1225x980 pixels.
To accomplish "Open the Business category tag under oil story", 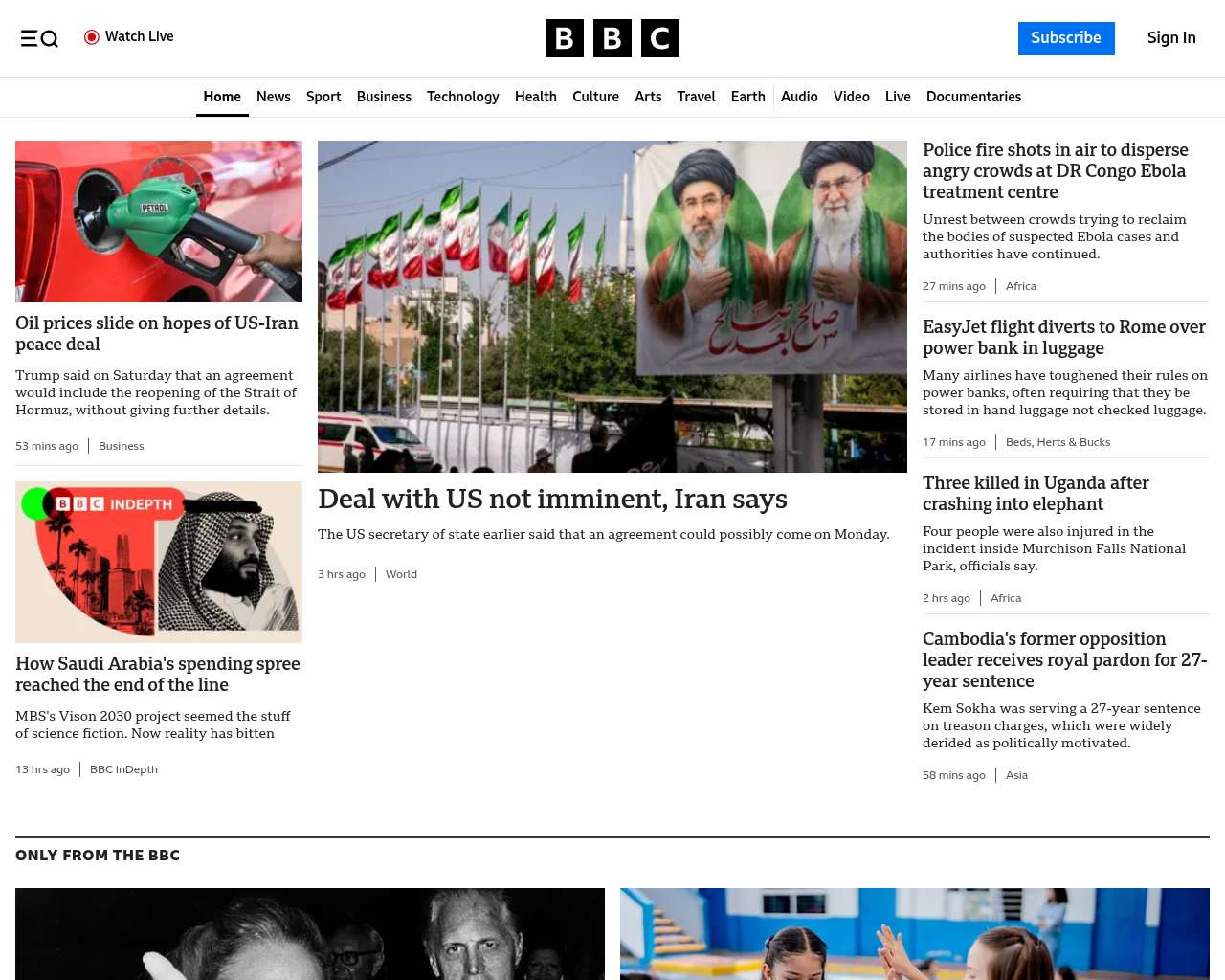I will [122, 446].
